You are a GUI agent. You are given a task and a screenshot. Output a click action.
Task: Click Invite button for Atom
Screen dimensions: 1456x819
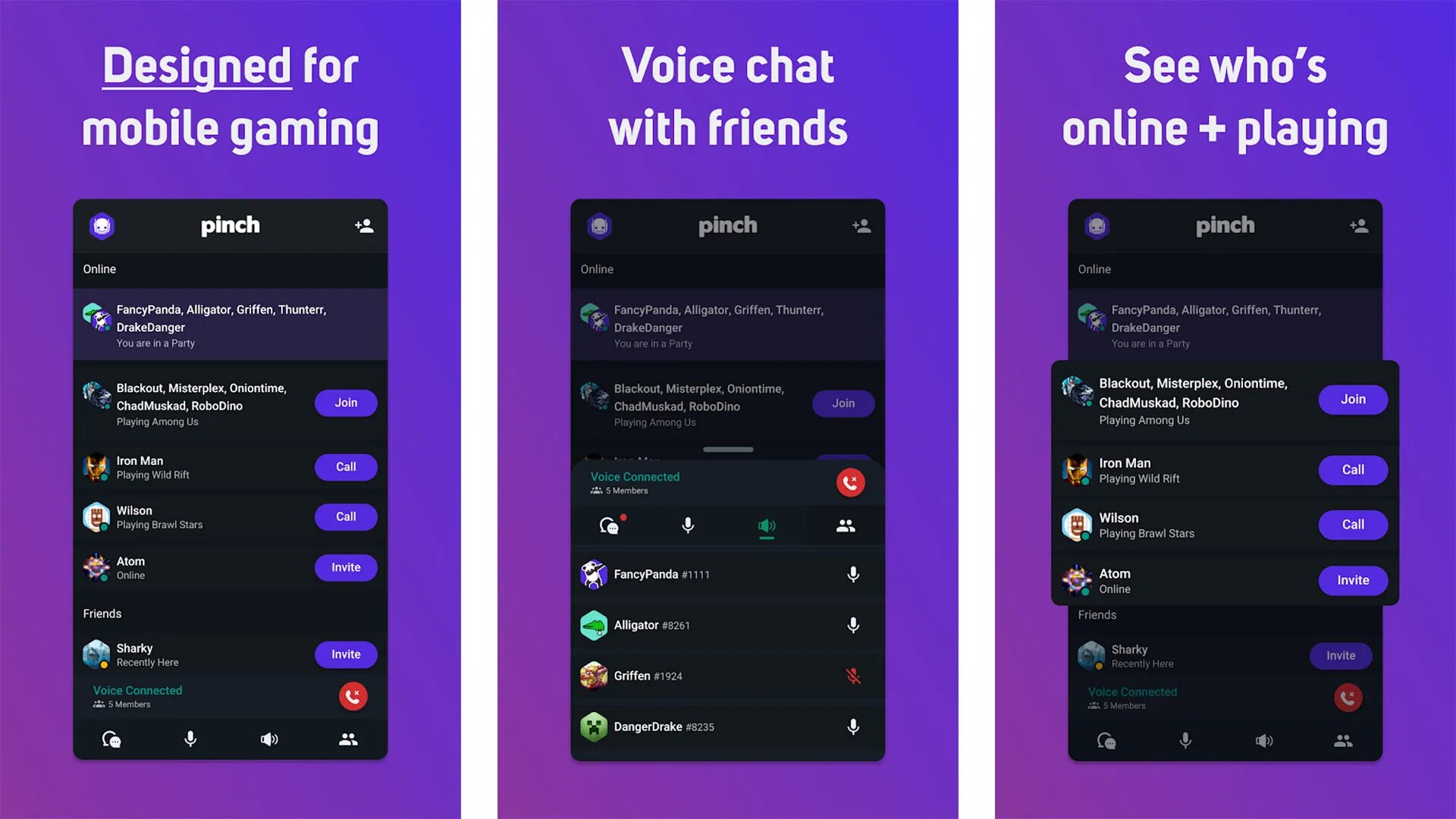pos(346,566)
